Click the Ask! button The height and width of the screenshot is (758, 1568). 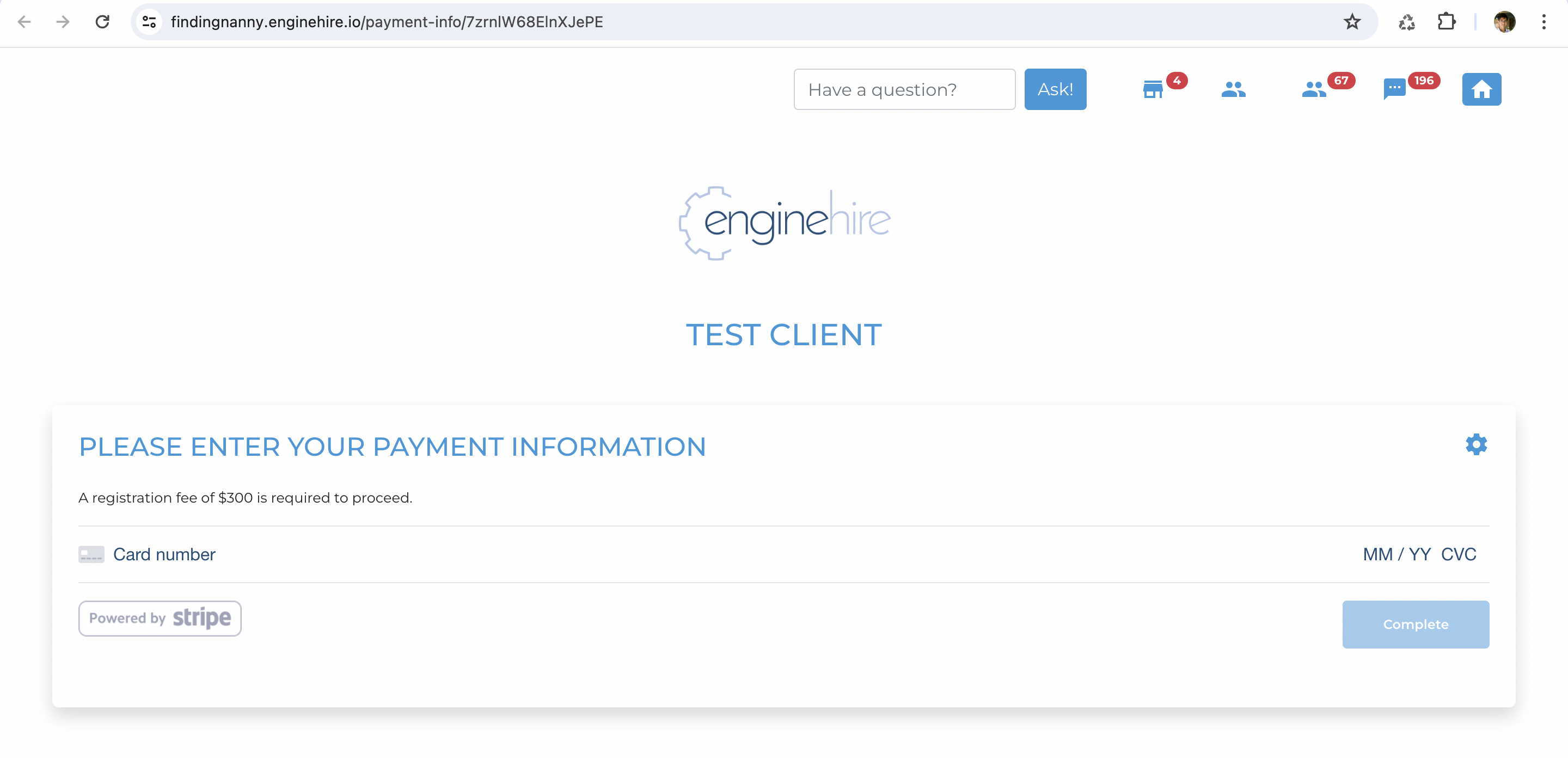point(1055,89)
